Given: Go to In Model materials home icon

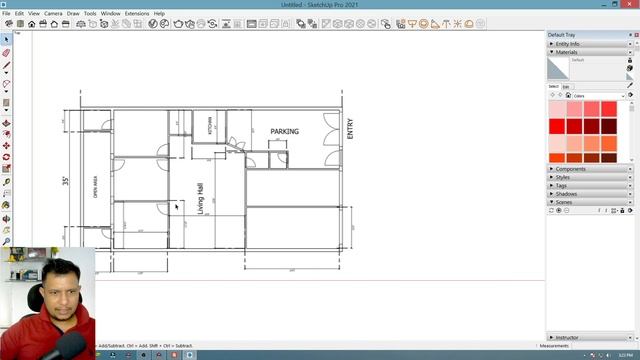Looking at the screenshot, I should [x=568, y=95].
